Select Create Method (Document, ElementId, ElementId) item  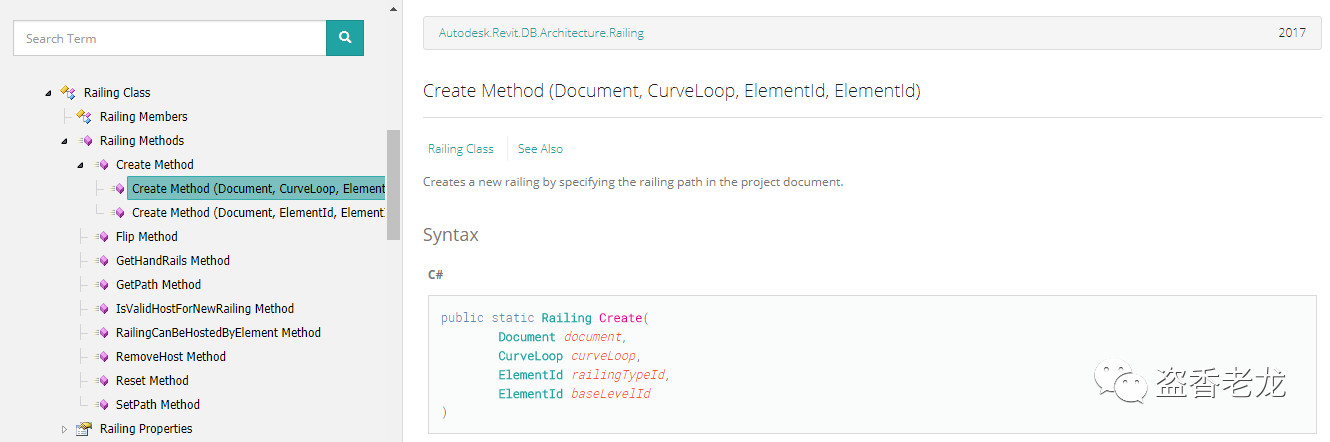(x=258, y=213)
